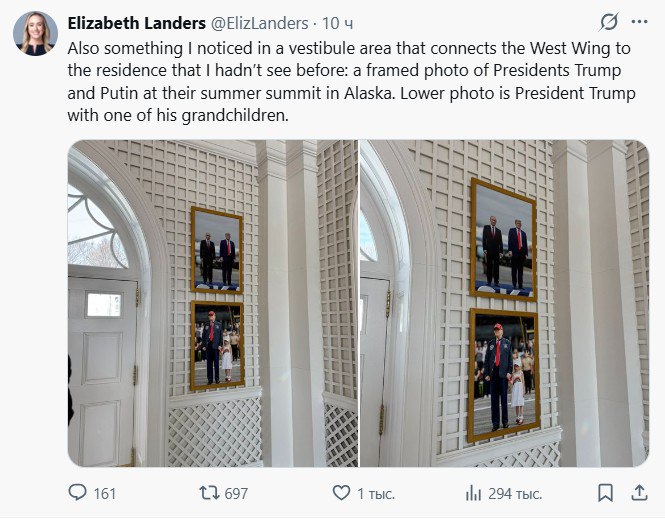This screenshot has width=665, height=519.
Task: Click the "294 тыс." views count
Action: (516, 493)
